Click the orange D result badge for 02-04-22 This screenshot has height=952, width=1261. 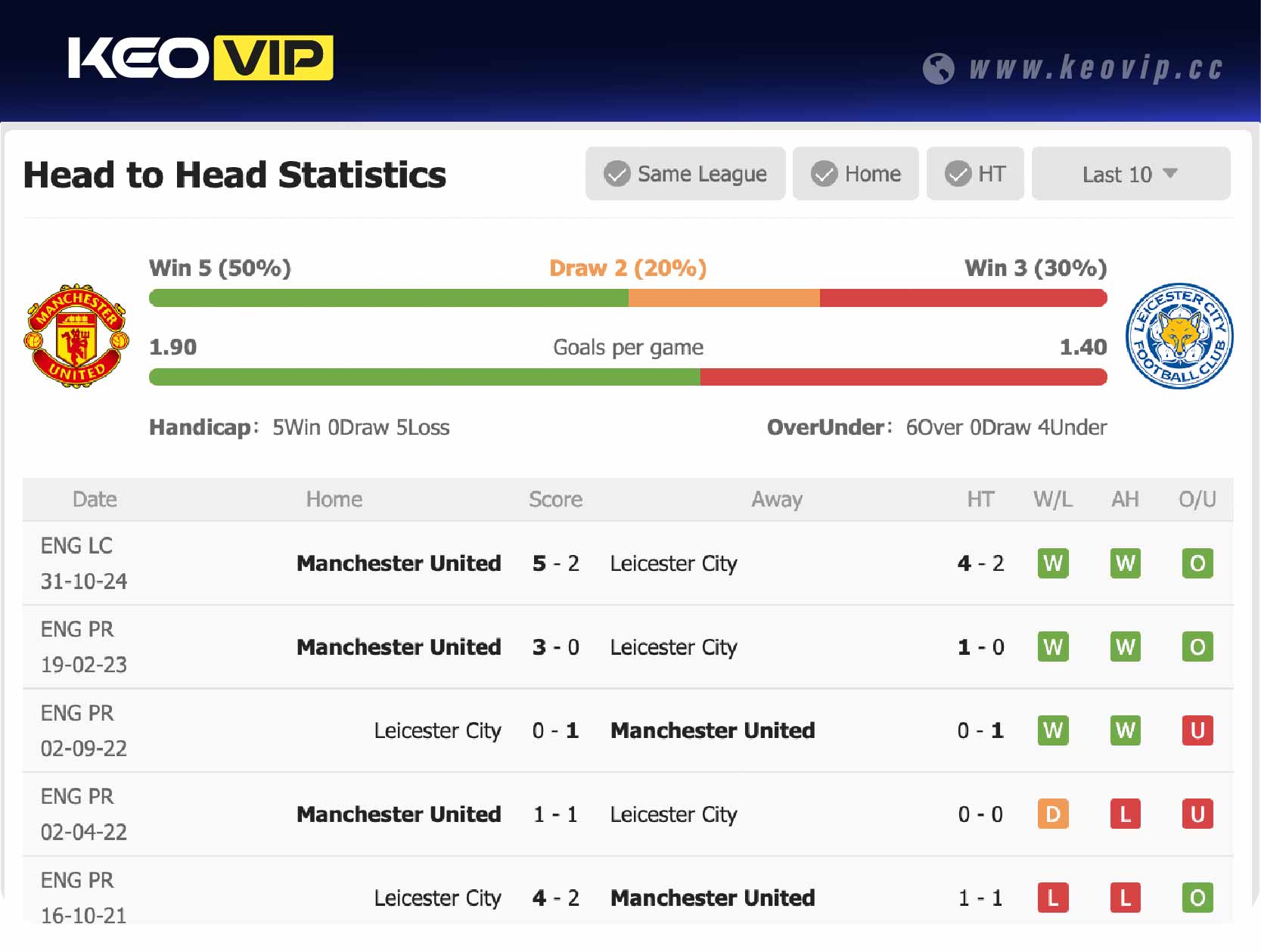click(x=1052, y=814)
